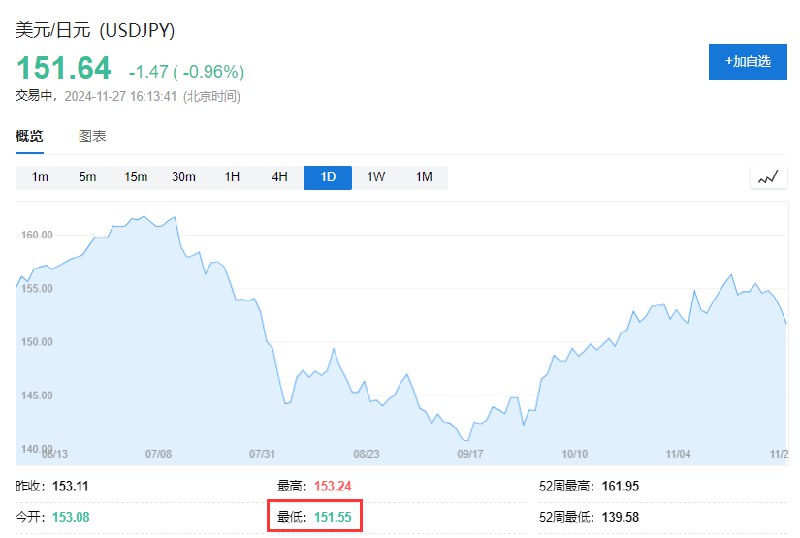Click the 52周最高 value 161.95

click(x=620, y=486)
